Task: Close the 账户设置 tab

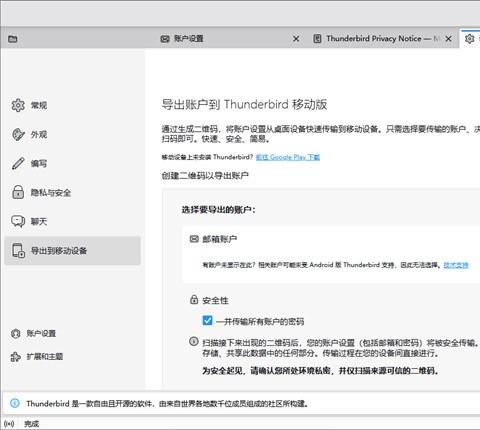Action: (296, 39)
